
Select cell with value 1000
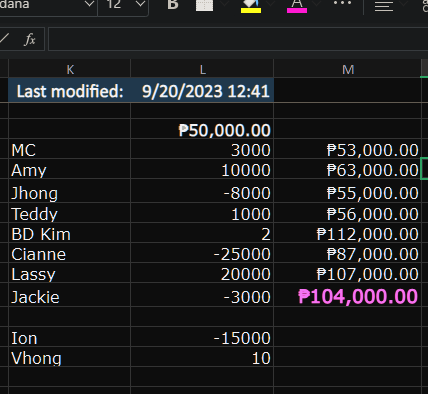point(202,213)
